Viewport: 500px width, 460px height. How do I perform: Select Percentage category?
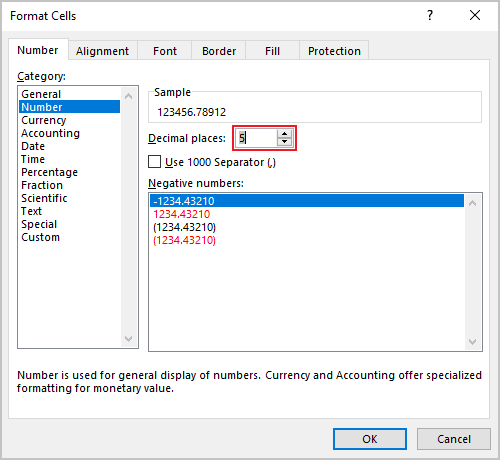tap(69, 172)
